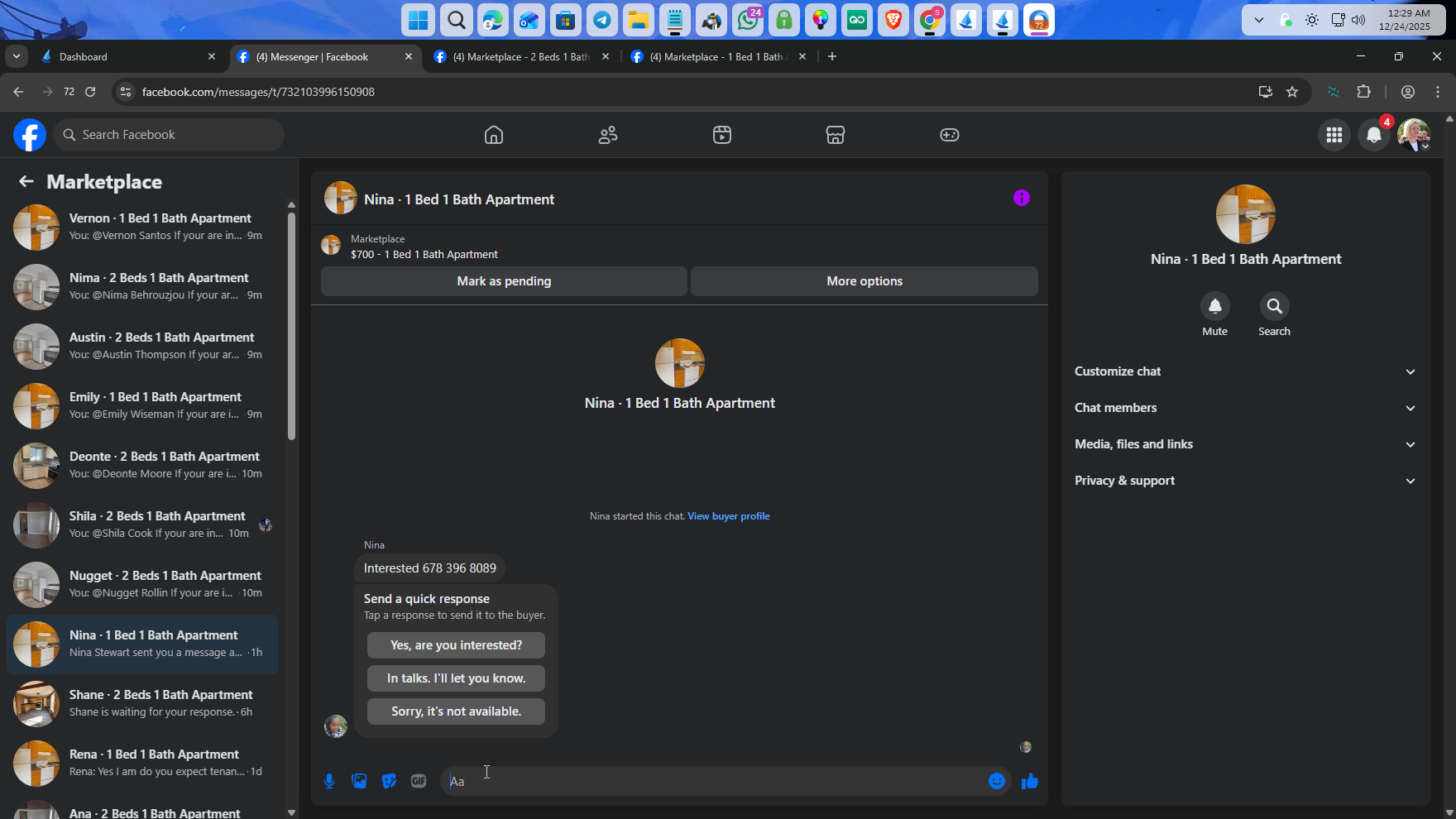1456x819 pixels.
Task: Open the notifications bell with badge
Action: [1374, 135]
